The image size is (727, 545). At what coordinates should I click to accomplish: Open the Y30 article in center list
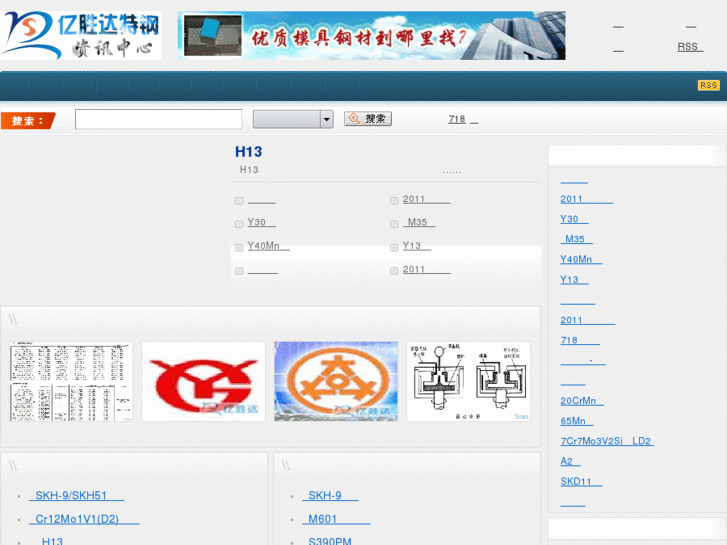coord(261,222)
